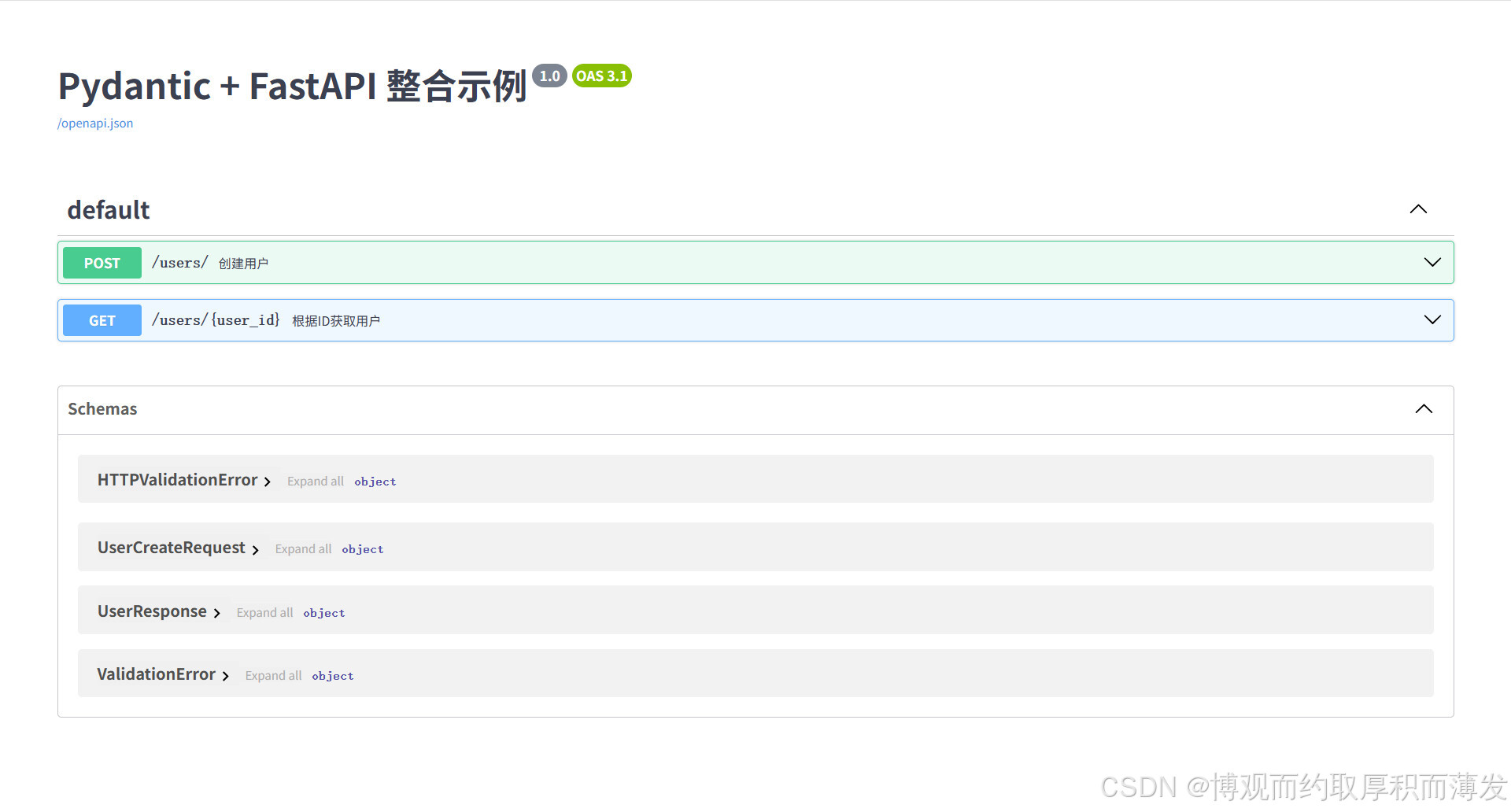Click Expand all for UserCreateRequest
The image size is (1511, 812).
click(303, 549)
